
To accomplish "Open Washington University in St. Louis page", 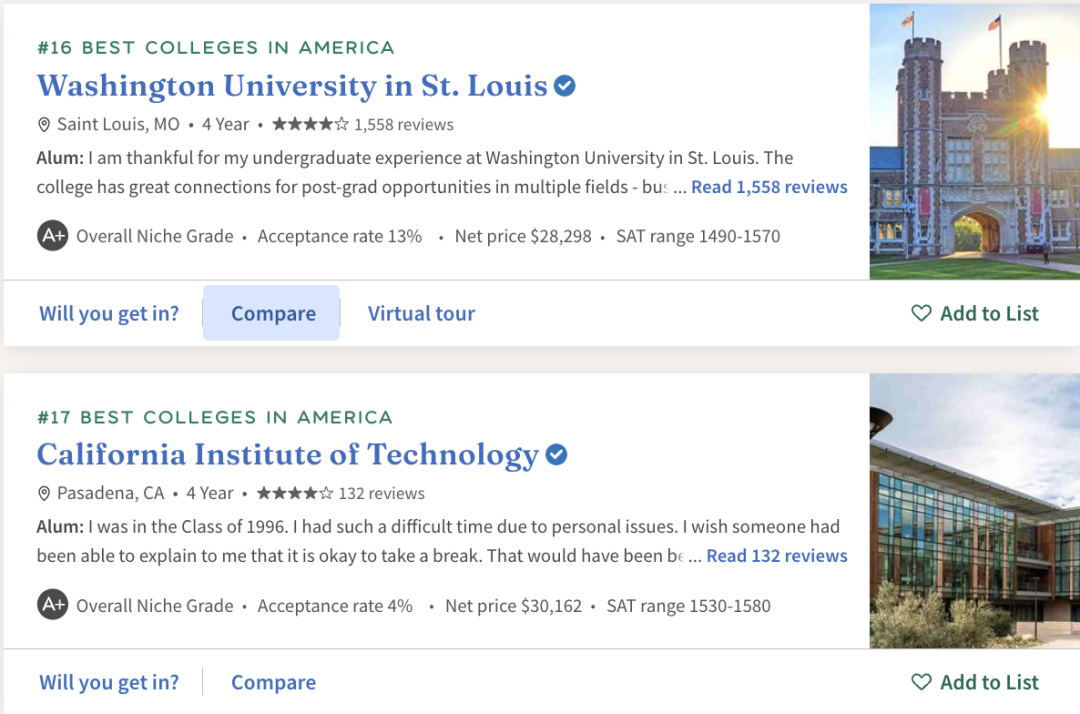I will click(292, 86).
